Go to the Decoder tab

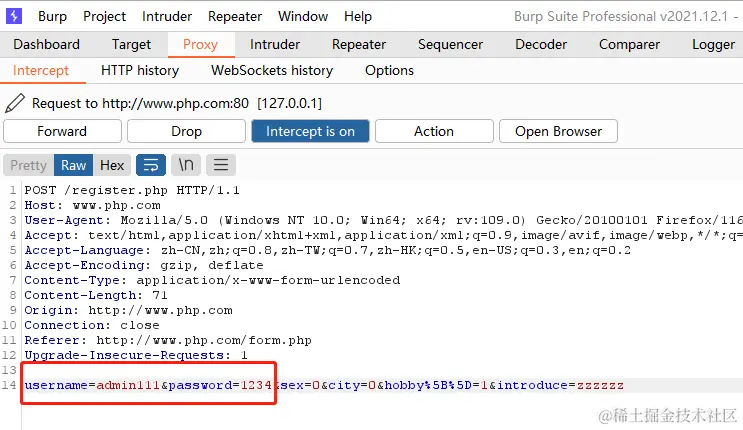tap(541, 45)
